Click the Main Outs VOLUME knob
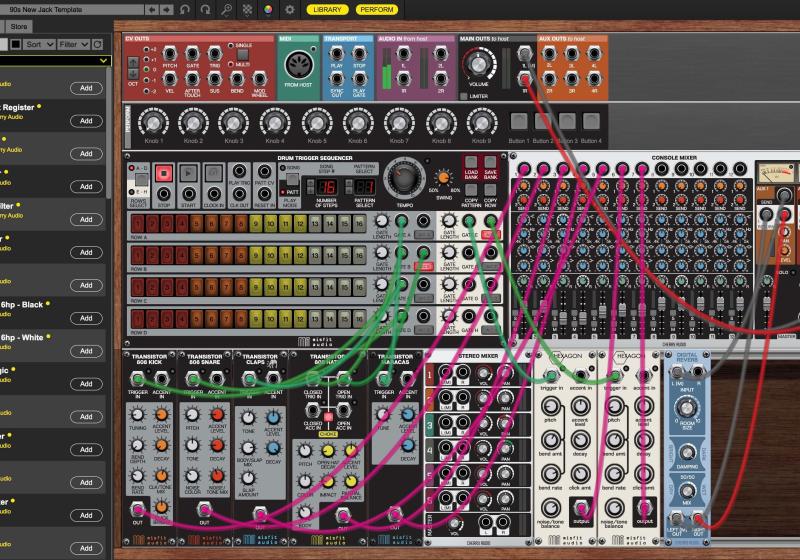This screenshot has width=800, height=560. (x=478, y=64)
